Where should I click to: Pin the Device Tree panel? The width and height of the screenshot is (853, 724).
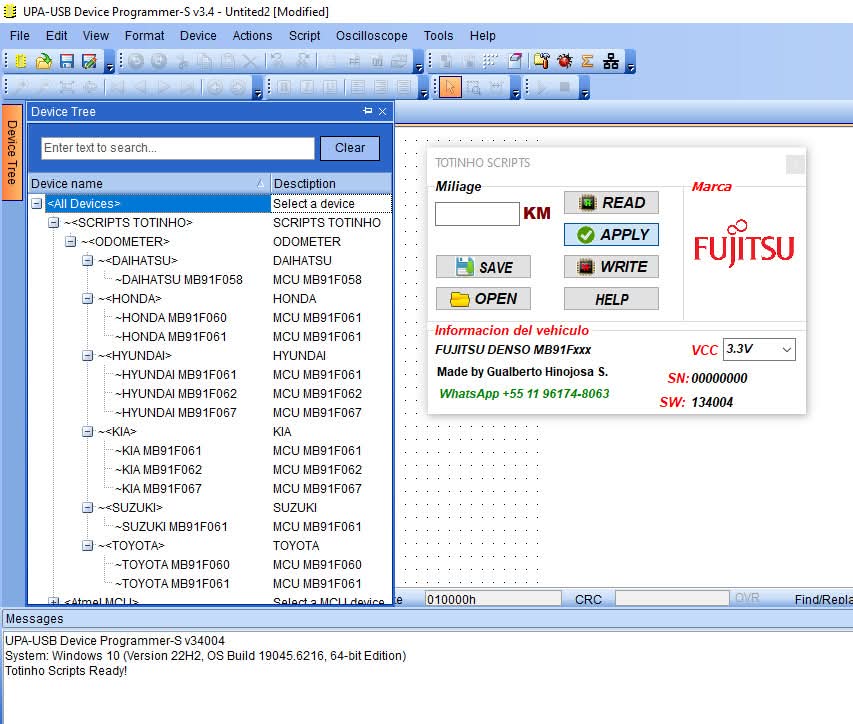point(367,111)
